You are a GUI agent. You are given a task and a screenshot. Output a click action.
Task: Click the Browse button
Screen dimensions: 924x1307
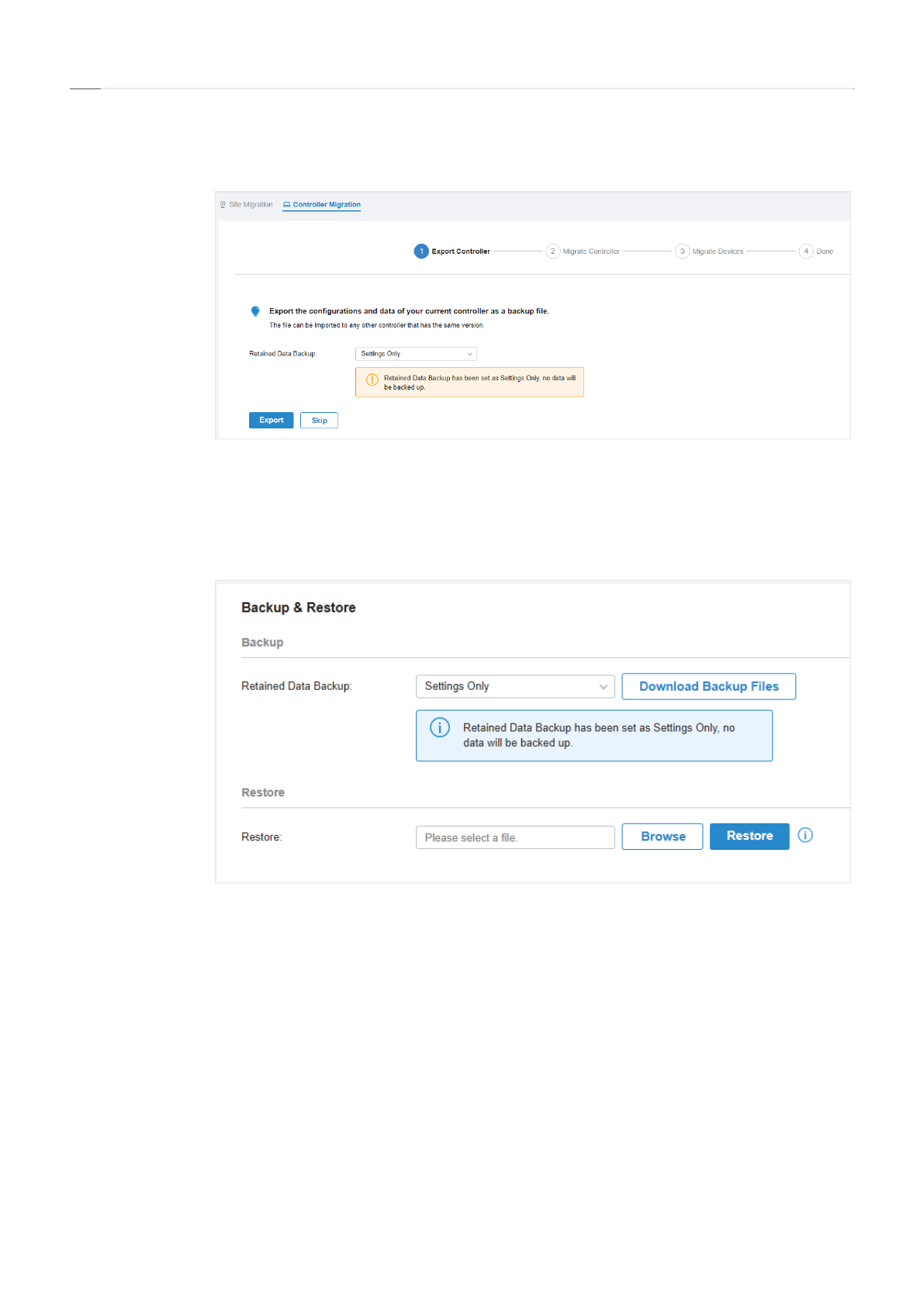click(663, 837)
